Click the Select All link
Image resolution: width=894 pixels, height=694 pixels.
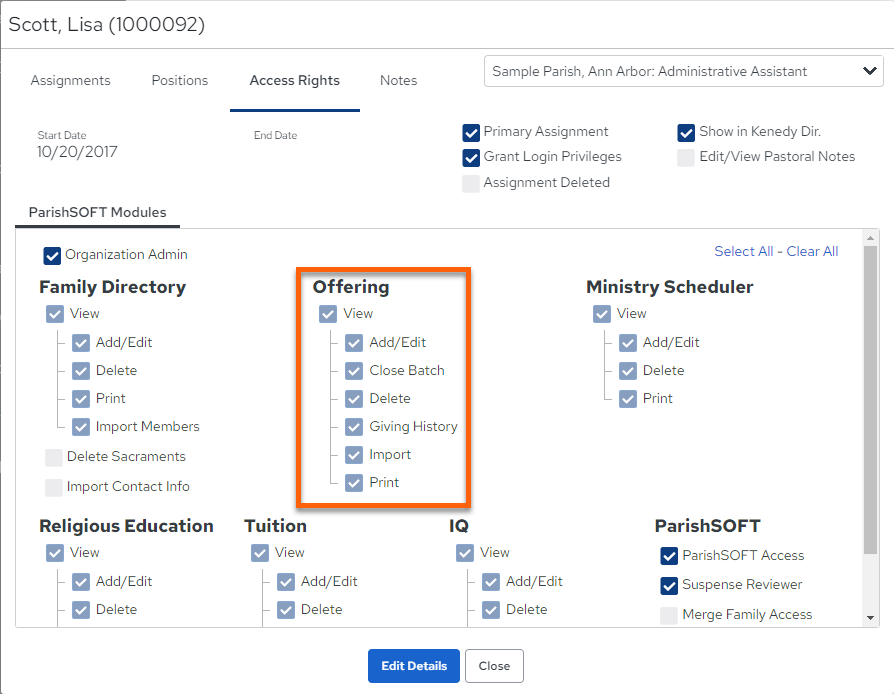click(x=743, y=251)
